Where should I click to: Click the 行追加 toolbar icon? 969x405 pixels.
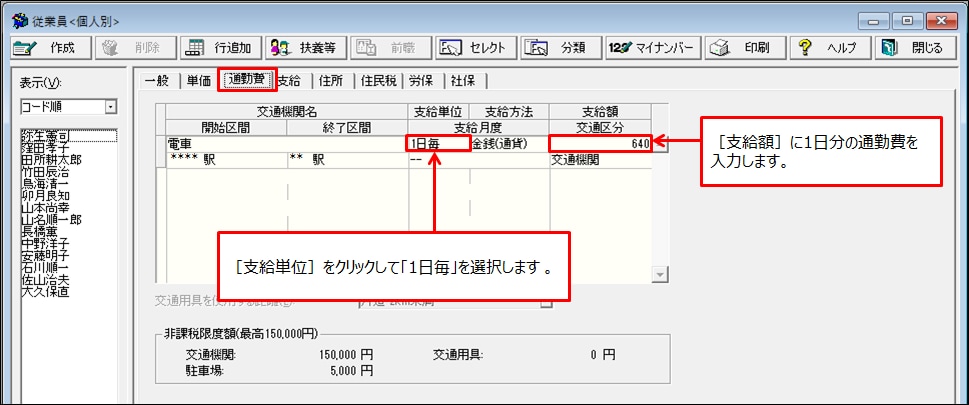pyautogui.click(x=196, y=48)
